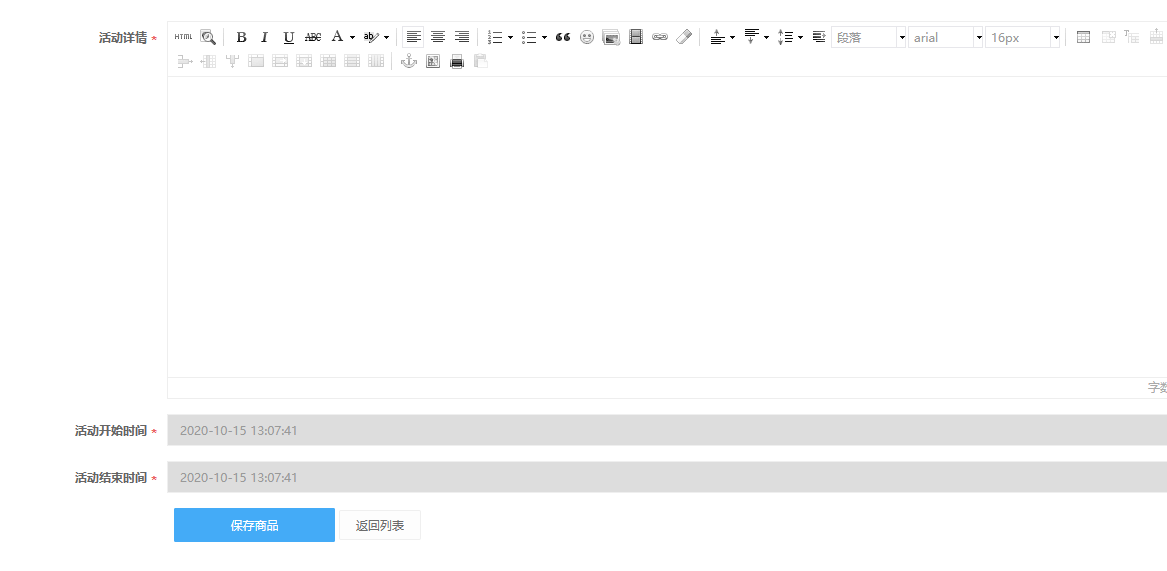
Task: Expand the numbered list style arrow
Action: (x=511, y=37)
